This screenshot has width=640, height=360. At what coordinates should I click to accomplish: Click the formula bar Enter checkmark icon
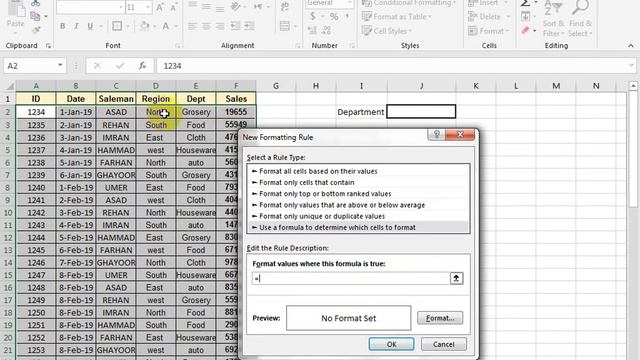[120, 65]
